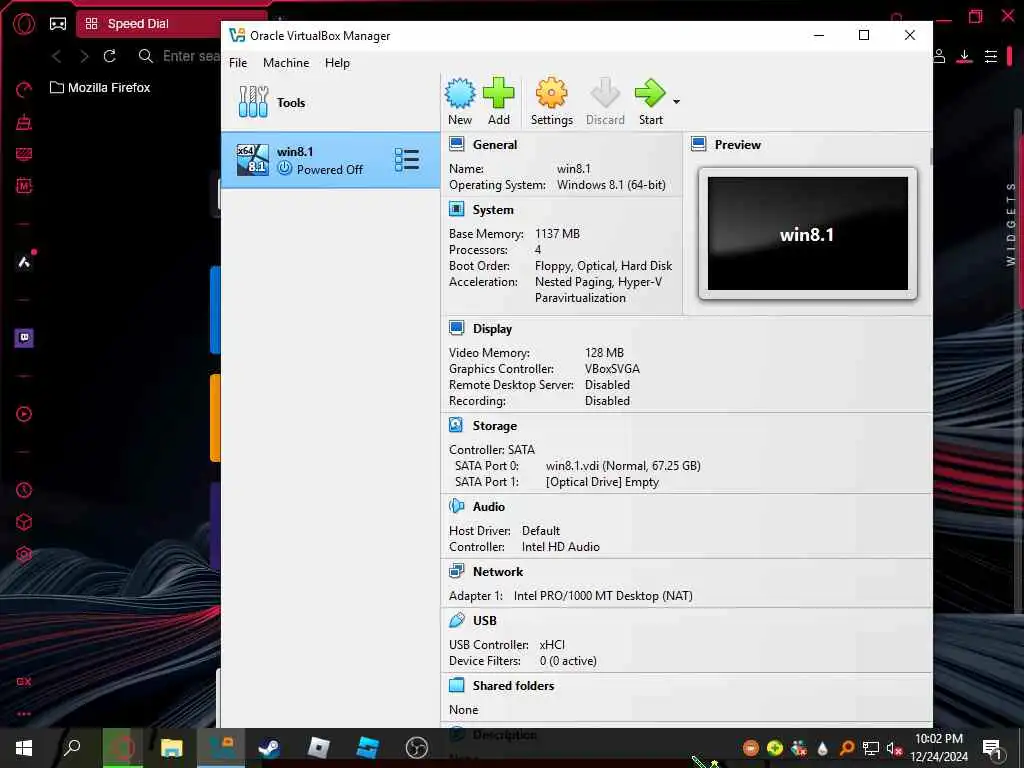Click the Display section header
Image resolution: width=1024 pixels, height=768 pixels.
492,328
